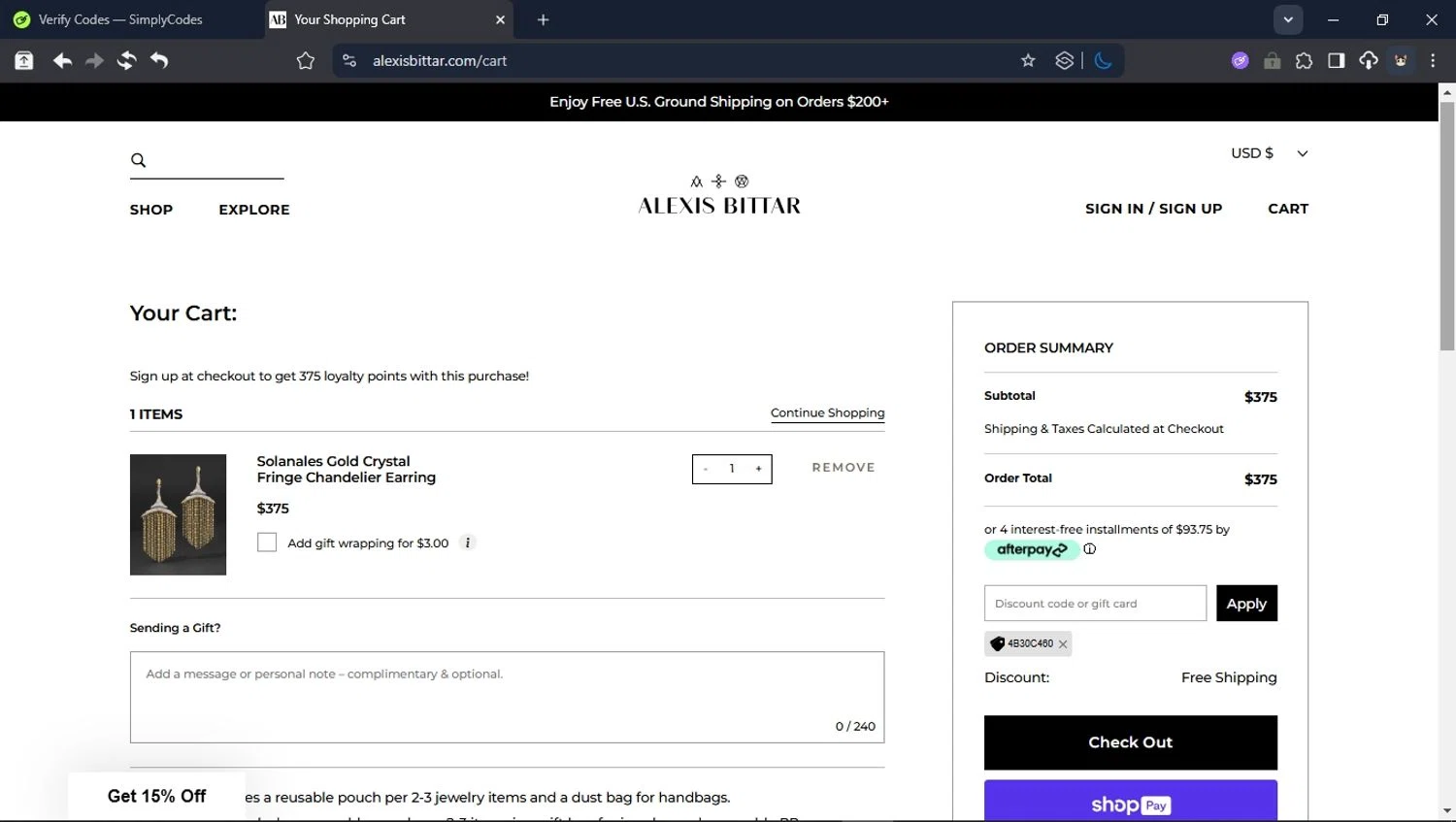Click the upload icon at far-left of toolbar
The image size is (1456, 822).
pos(24,61)
